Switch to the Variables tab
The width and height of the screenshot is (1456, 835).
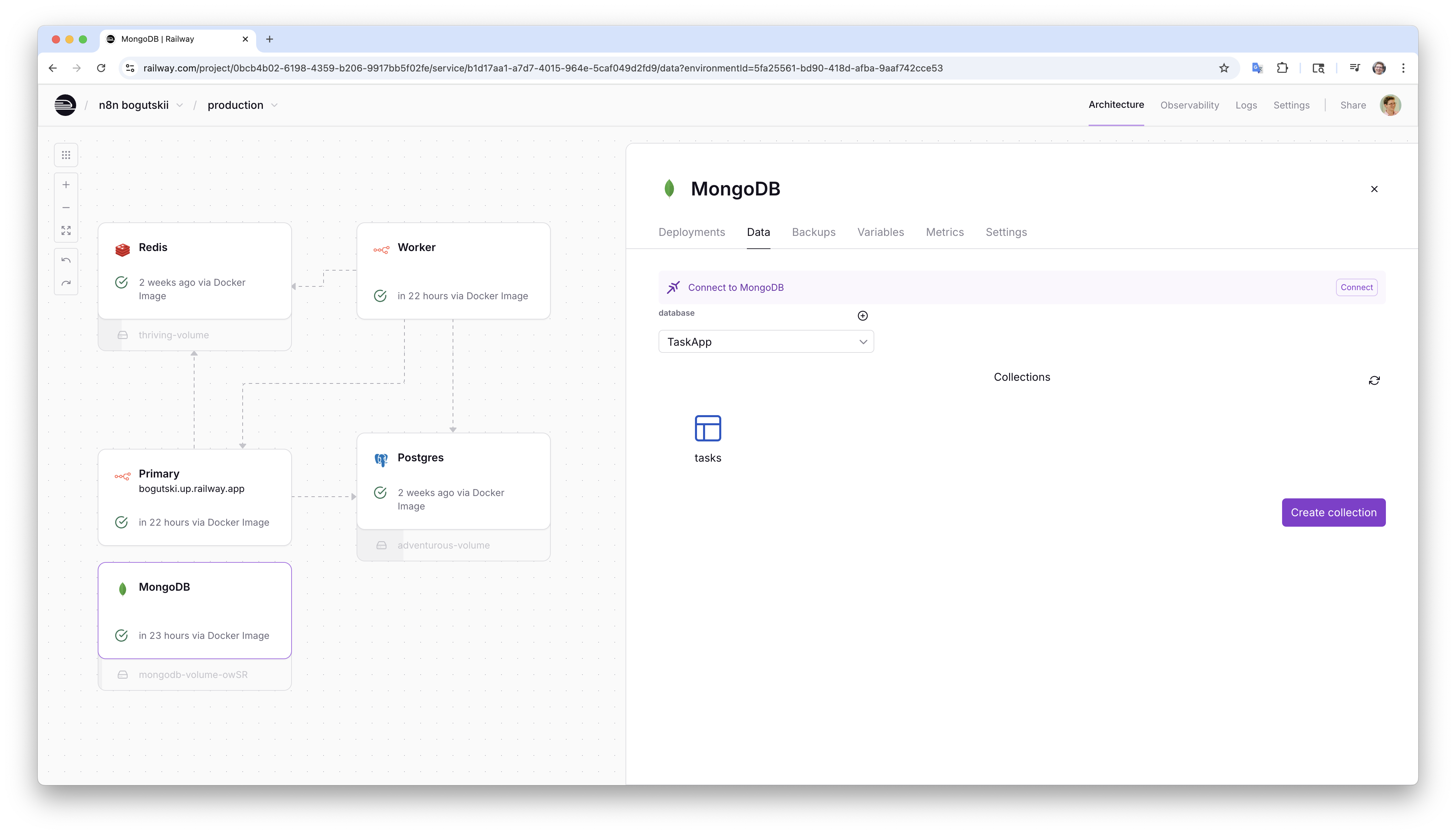point(880,232)
